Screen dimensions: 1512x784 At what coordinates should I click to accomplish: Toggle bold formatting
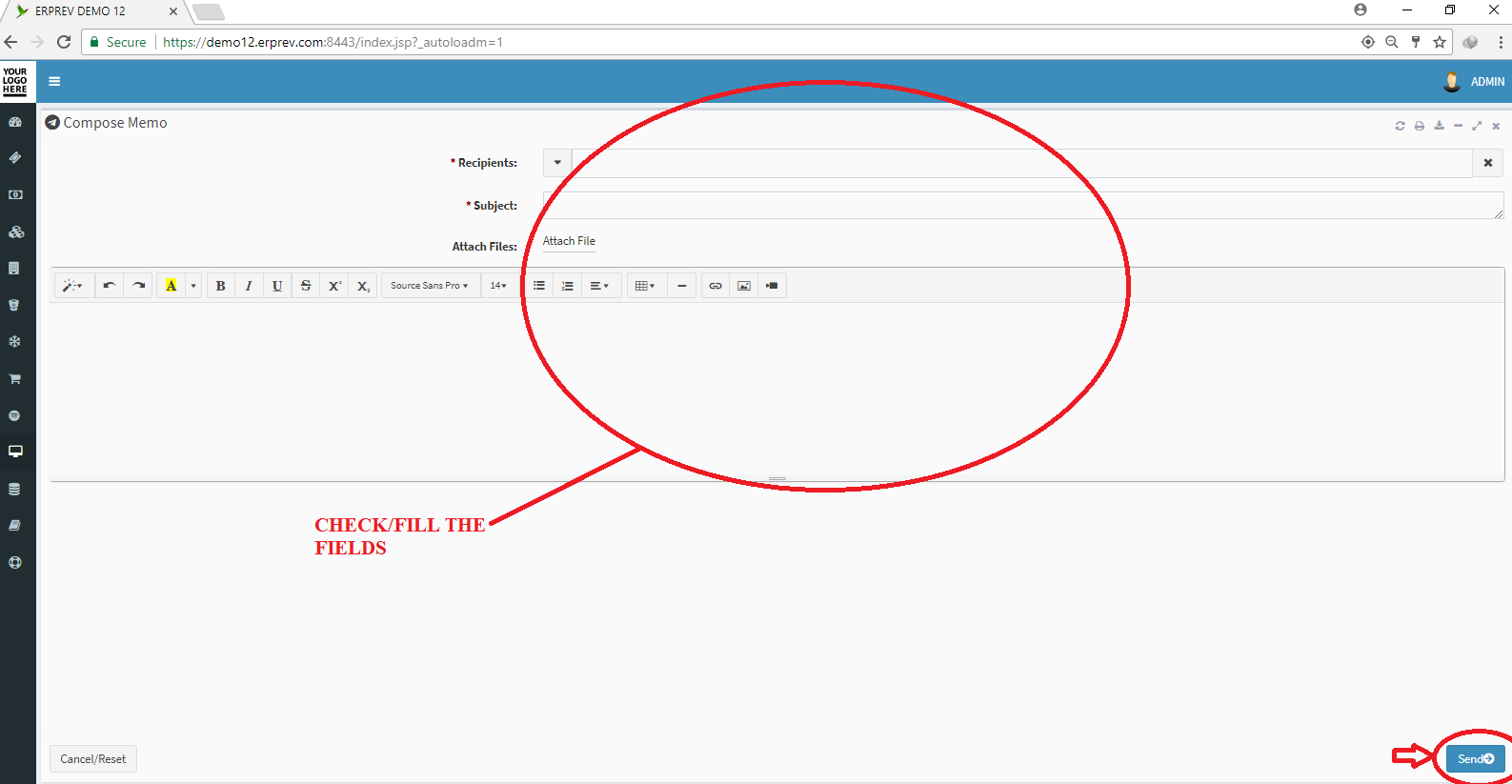point(220,285)
